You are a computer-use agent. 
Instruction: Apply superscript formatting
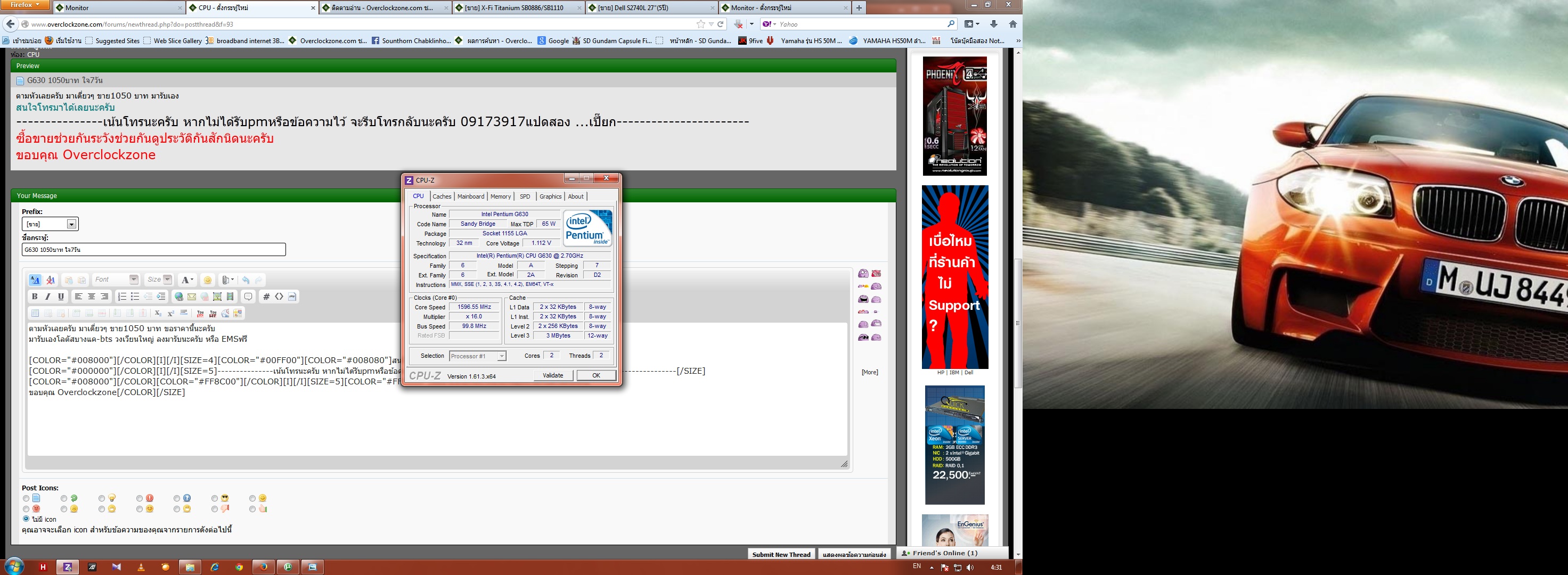pyautogui.click(x=171, y=313)
